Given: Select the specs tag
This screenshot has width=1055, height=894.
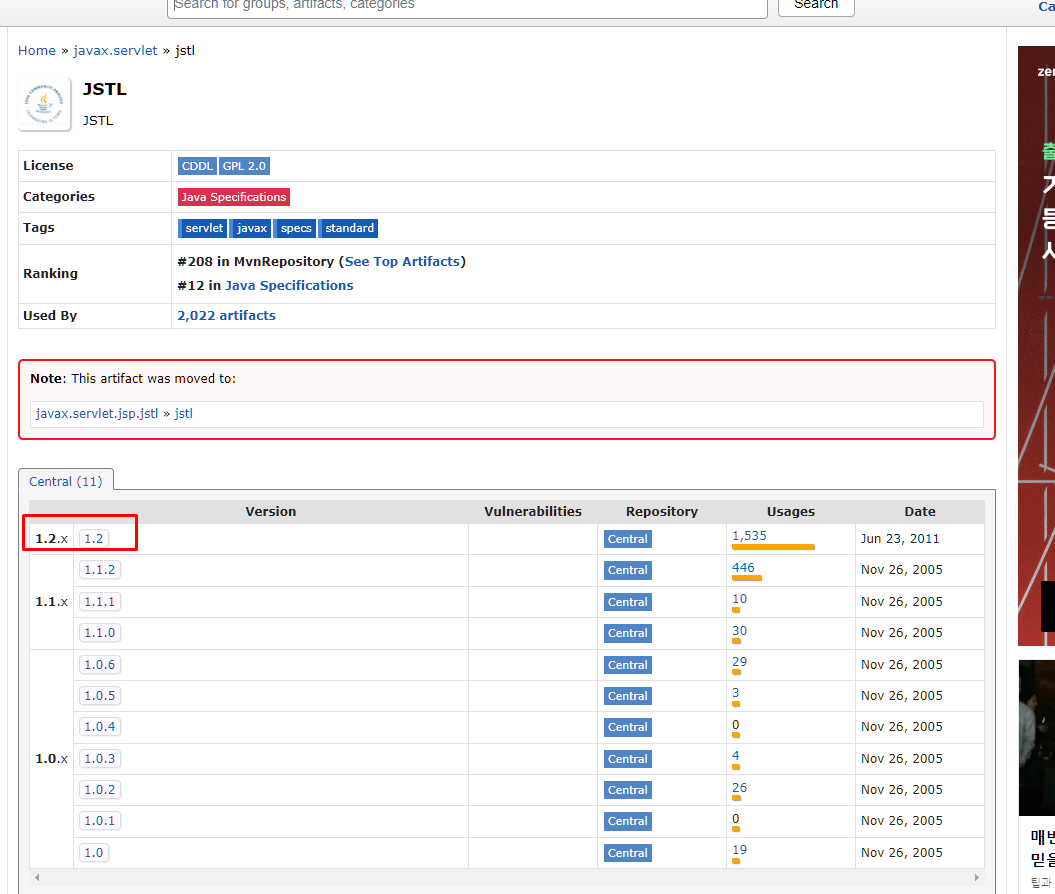Looking at the screenshot, I should click(x=295, y=228).
